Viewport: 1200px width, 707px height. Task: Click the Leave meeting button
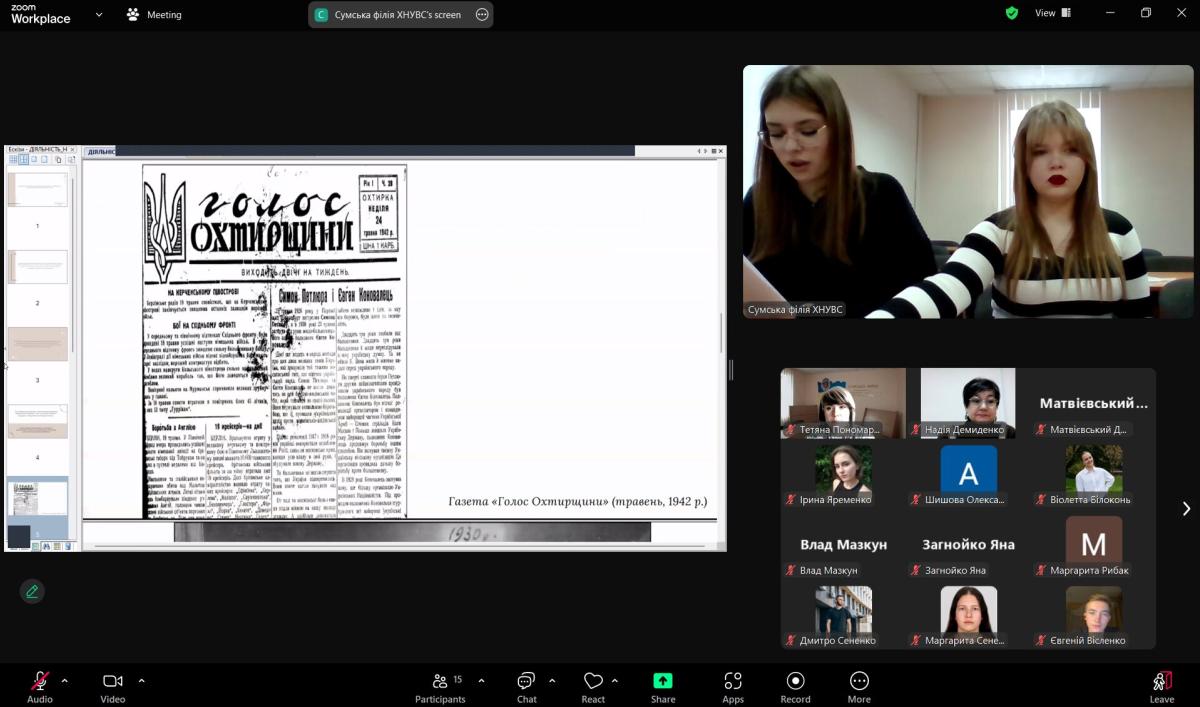(1161, 685)
